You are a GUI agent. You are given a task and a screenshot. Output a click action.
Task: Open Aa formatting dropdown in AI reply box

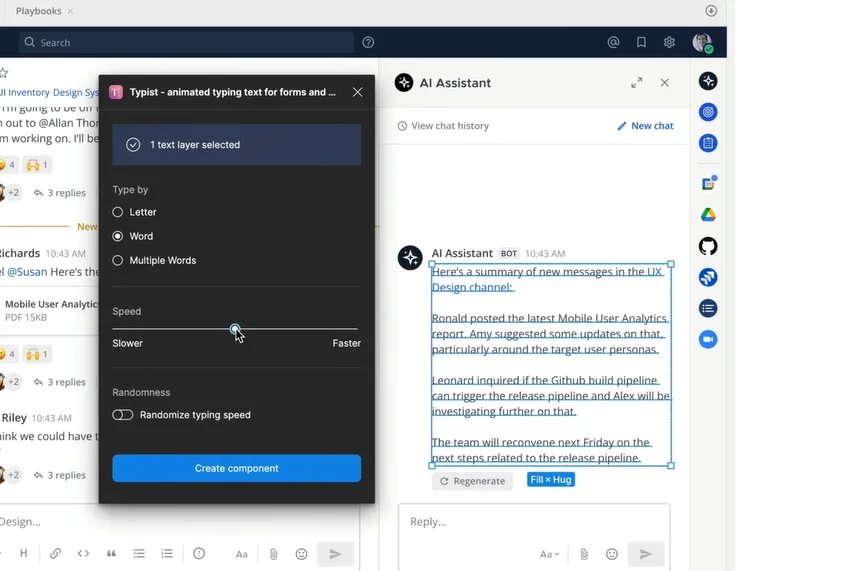pos(549,554)
